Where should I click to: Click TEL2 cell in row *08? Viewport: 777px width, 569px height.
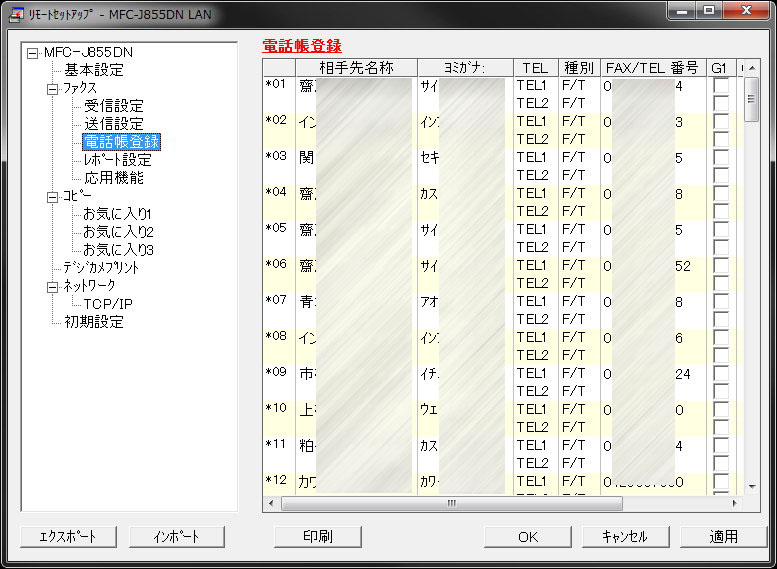(536, 355)
